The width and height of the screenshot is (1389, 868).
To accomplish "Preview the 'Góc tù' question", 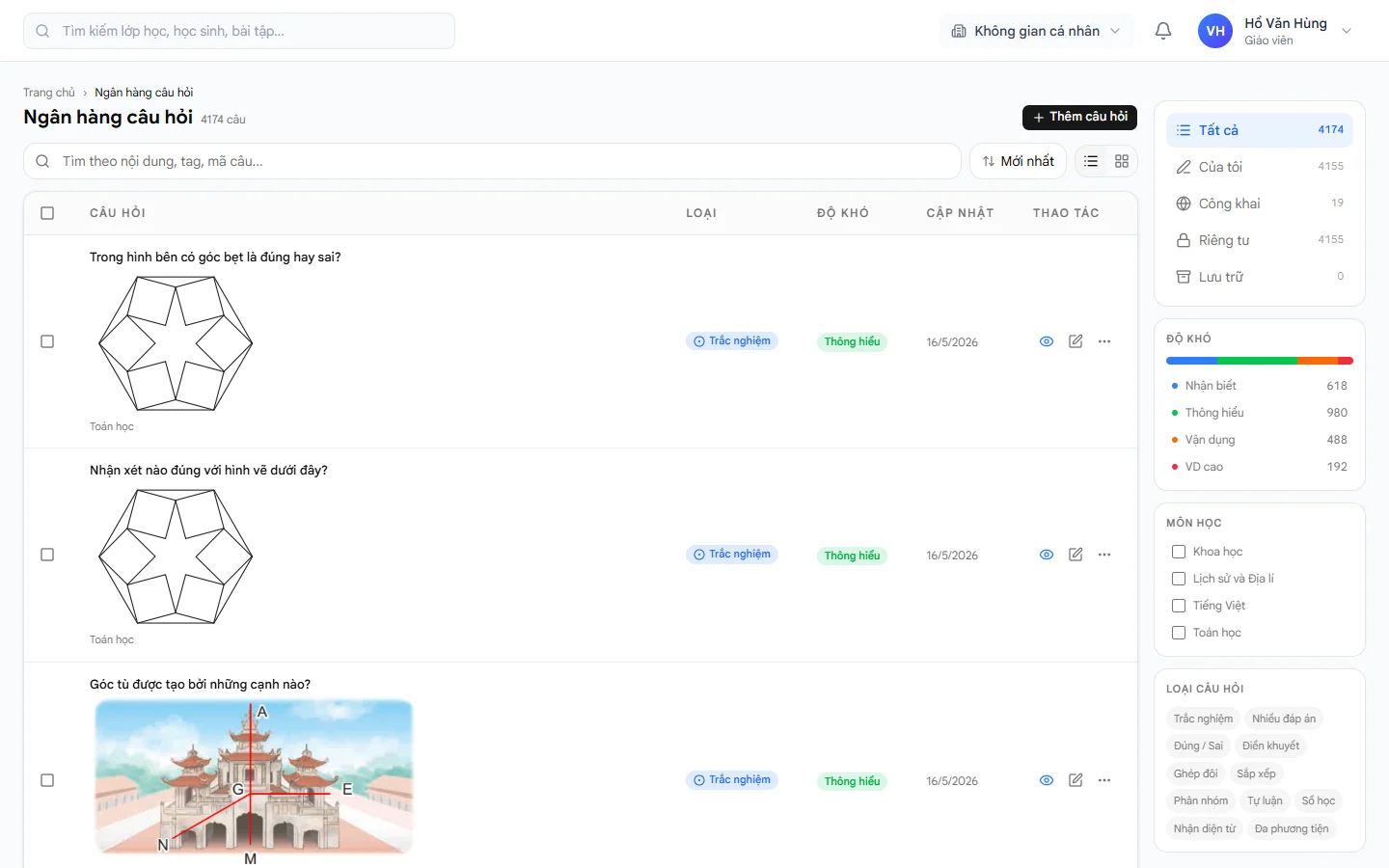I will (1047, 780).
